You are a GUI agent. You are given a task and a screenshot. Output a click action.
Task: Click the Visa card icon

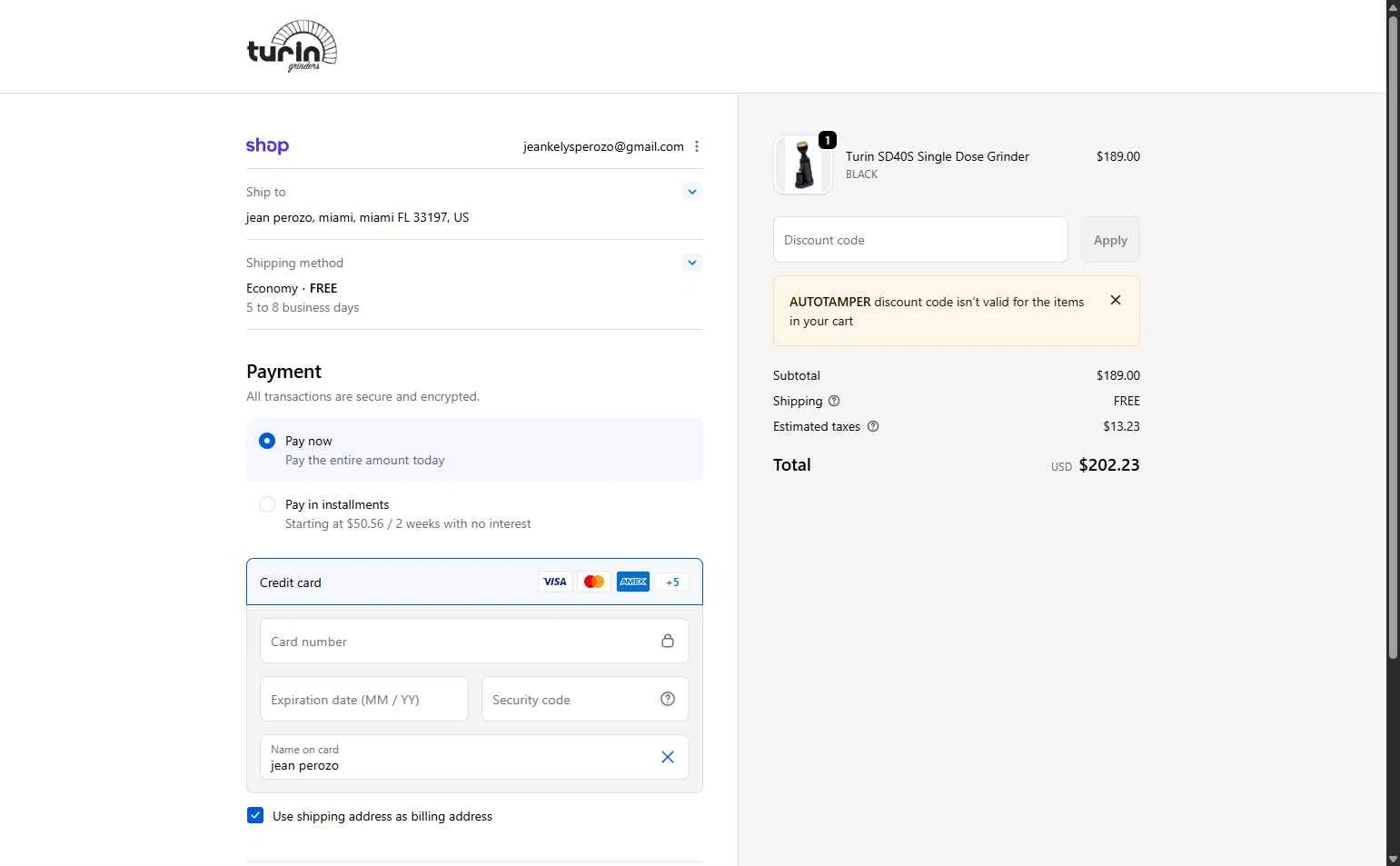click(x=555, y=582)
